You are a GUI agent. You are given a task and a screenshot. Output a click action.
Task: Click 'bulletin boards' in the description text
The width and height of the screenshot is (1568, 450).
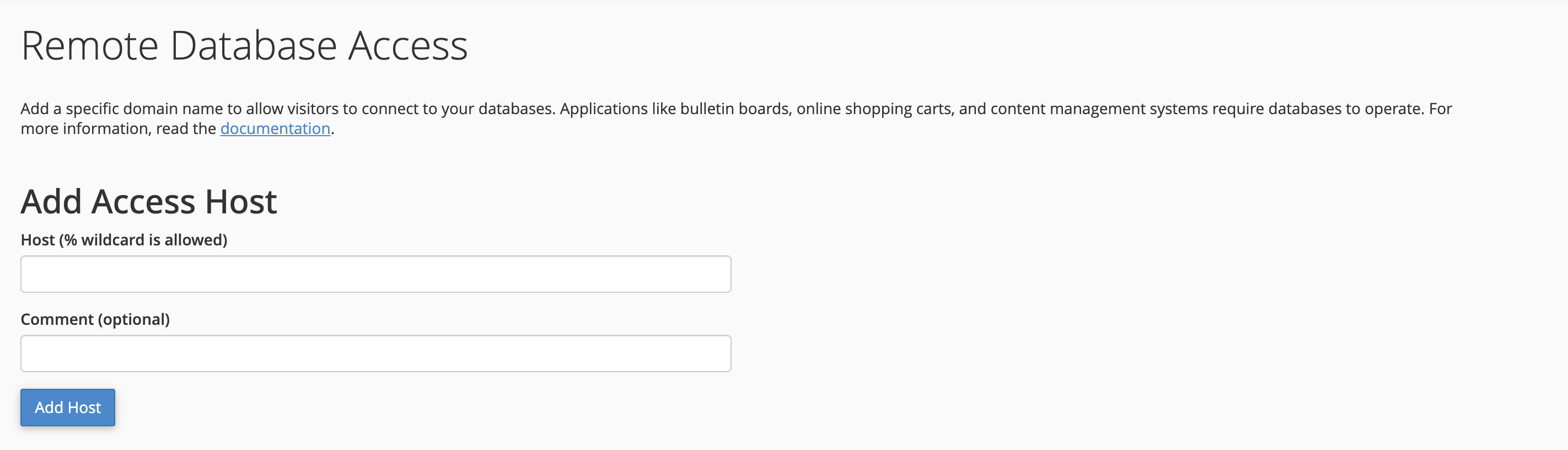pyautogui.click(x=735, y=109)
